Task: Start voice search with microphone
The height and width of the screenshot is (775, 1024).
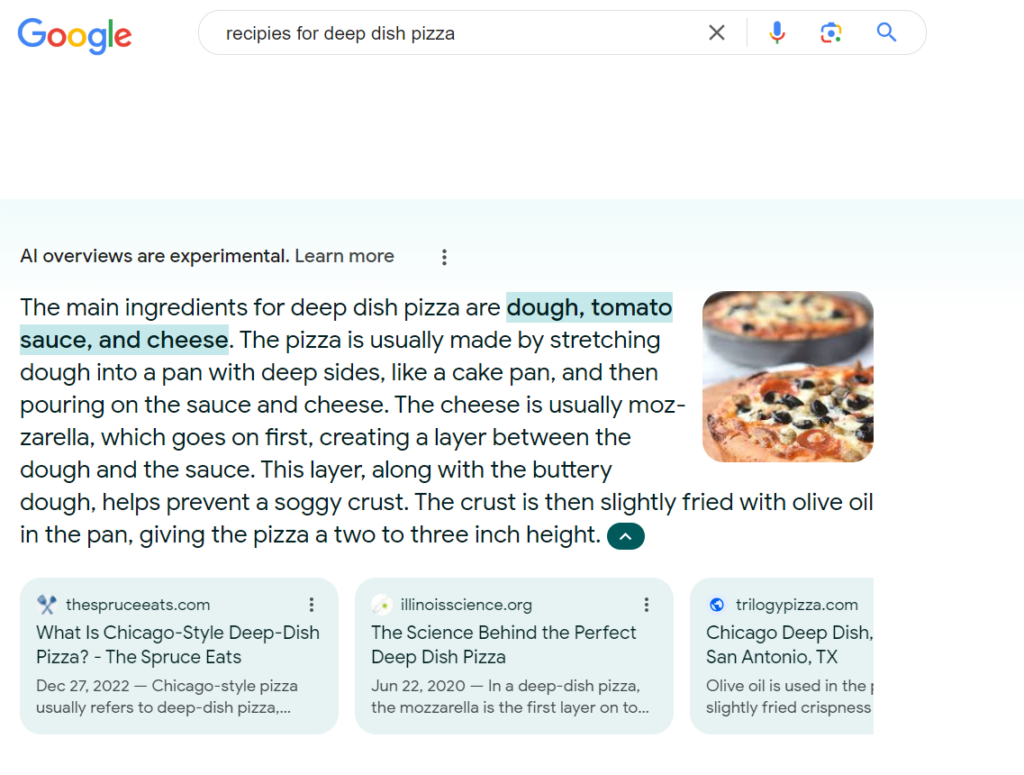Action: click(x=777, y=33)
